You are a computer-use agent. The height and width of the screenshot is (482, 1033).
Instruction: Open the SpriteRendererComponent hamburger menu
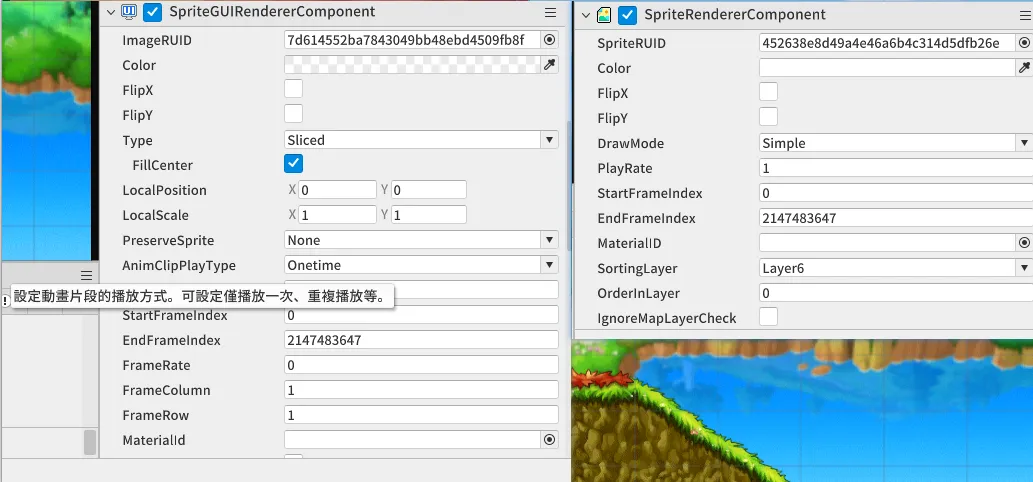click(x=1026, y=15)
